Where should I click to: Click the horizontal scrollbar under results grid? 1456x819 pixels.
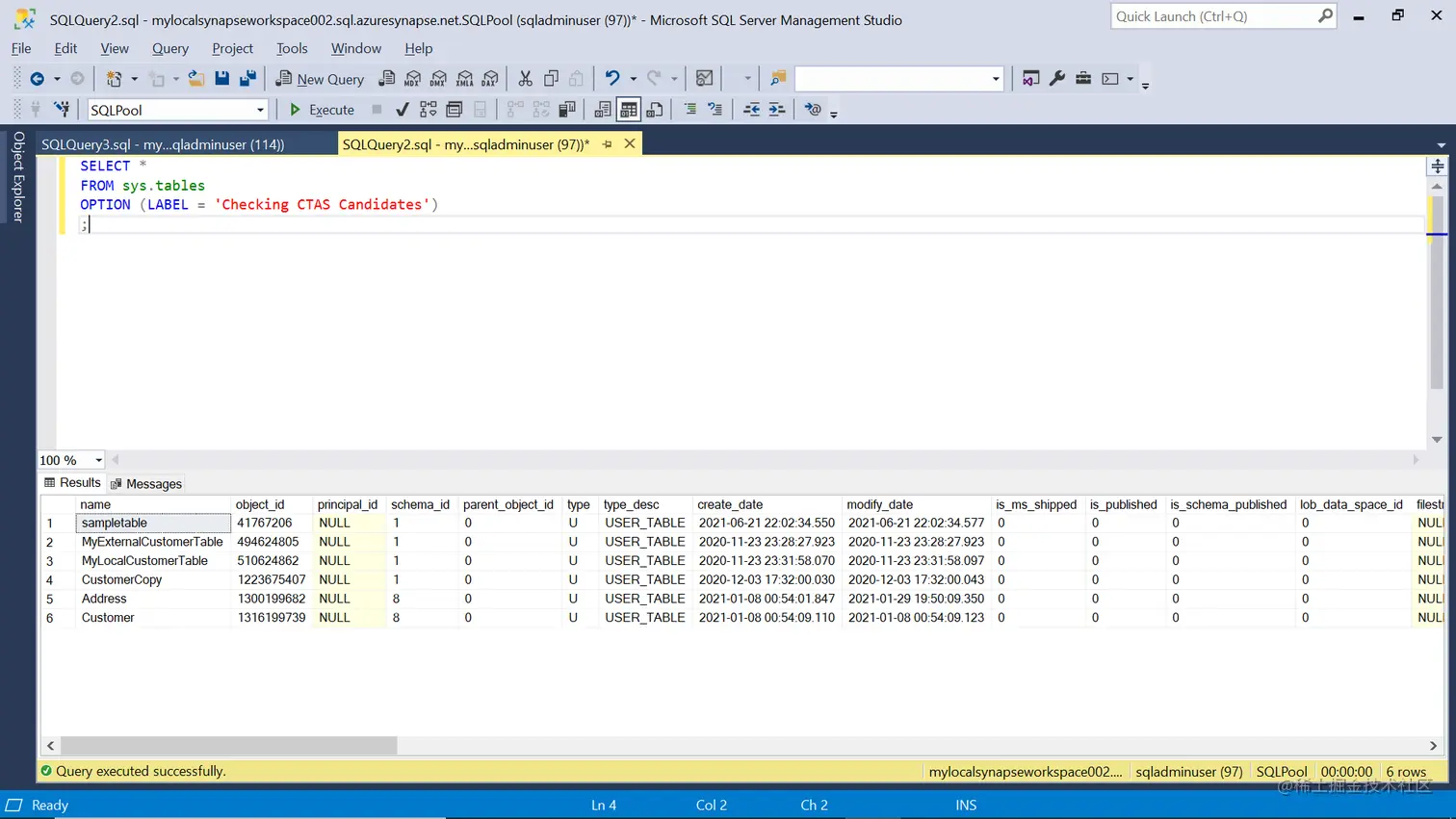click(229, 746)
